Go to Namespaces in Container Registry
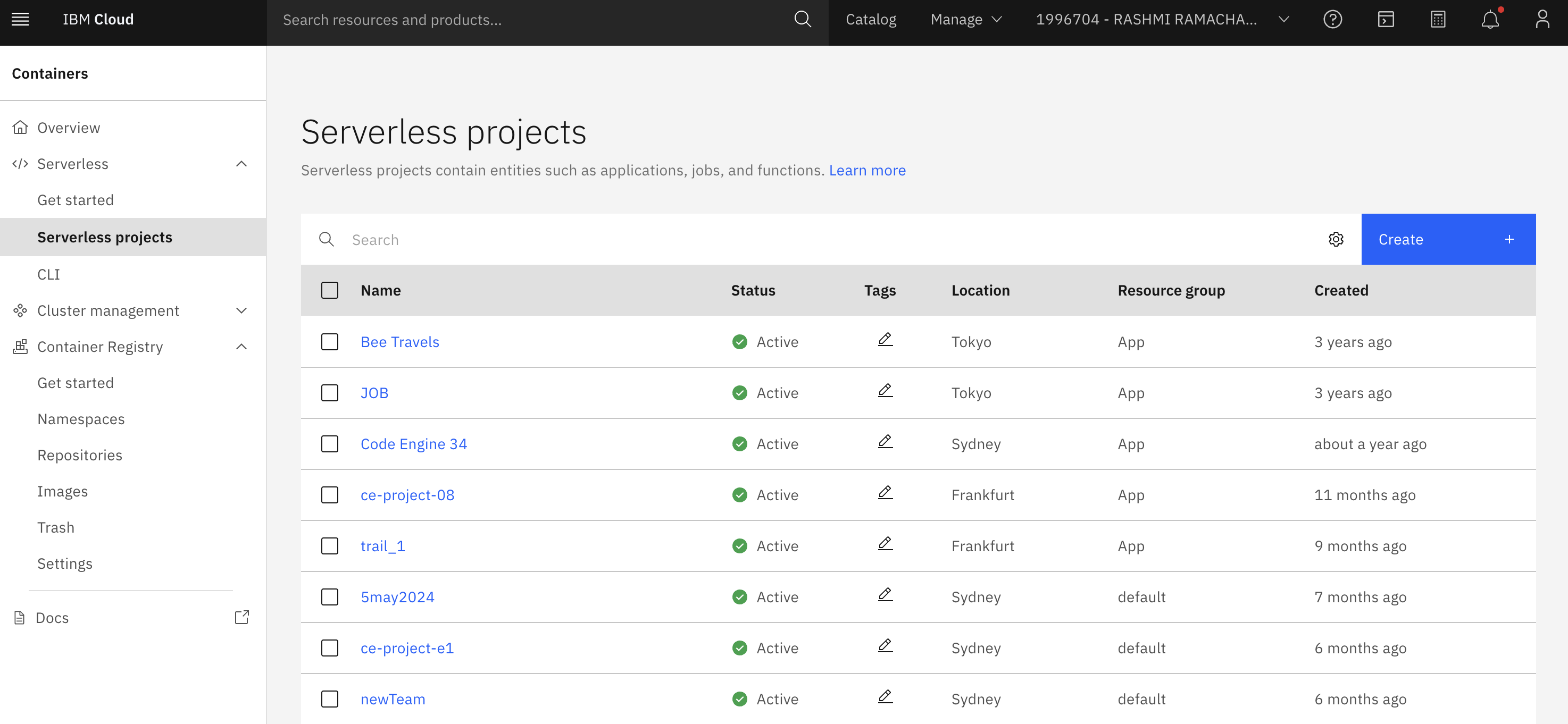The image size is (1568, 724). click(x=81, y=419)
